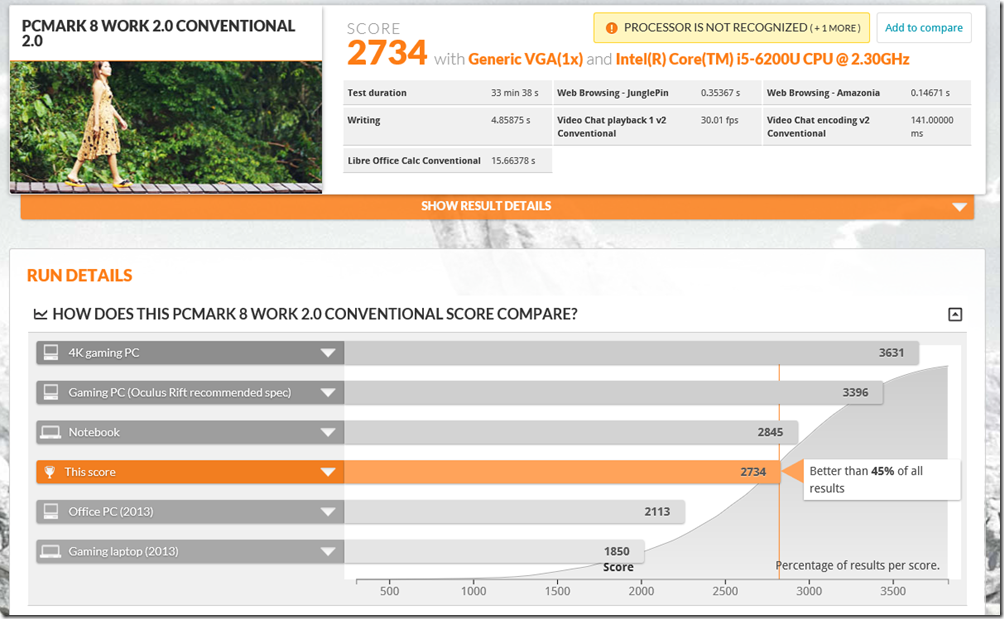
Task: Click the orange This score bar
Action: click(560, 472)
